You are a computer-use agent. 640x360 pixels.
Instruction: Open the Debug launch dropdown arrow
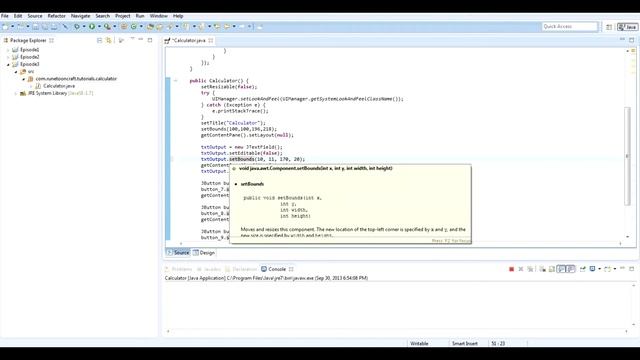84,27
